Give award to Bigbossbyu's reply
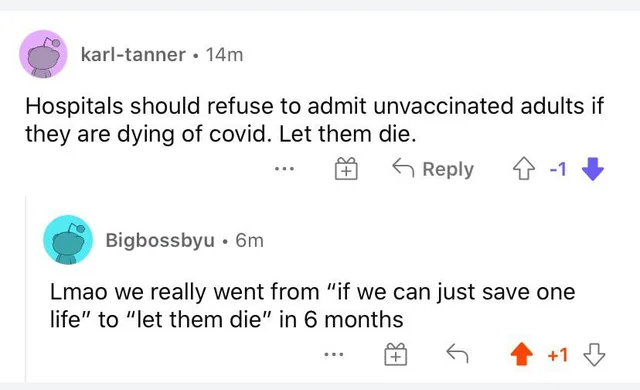Image resolution: width=640 pixels, height=390 pixels. point(396,354)
